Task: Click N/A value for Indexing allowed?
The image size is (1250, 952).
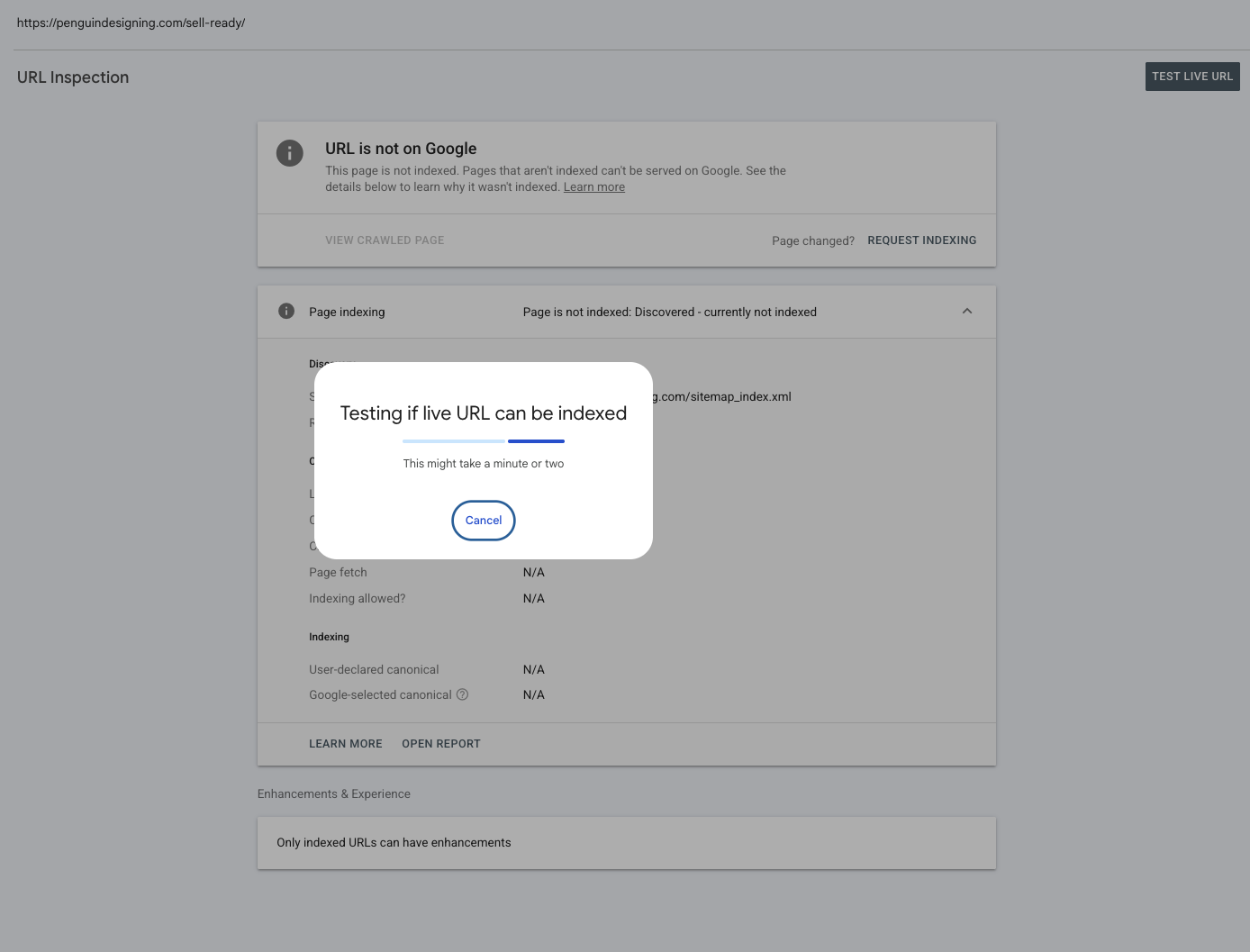Action: click(x=534, y=598)
